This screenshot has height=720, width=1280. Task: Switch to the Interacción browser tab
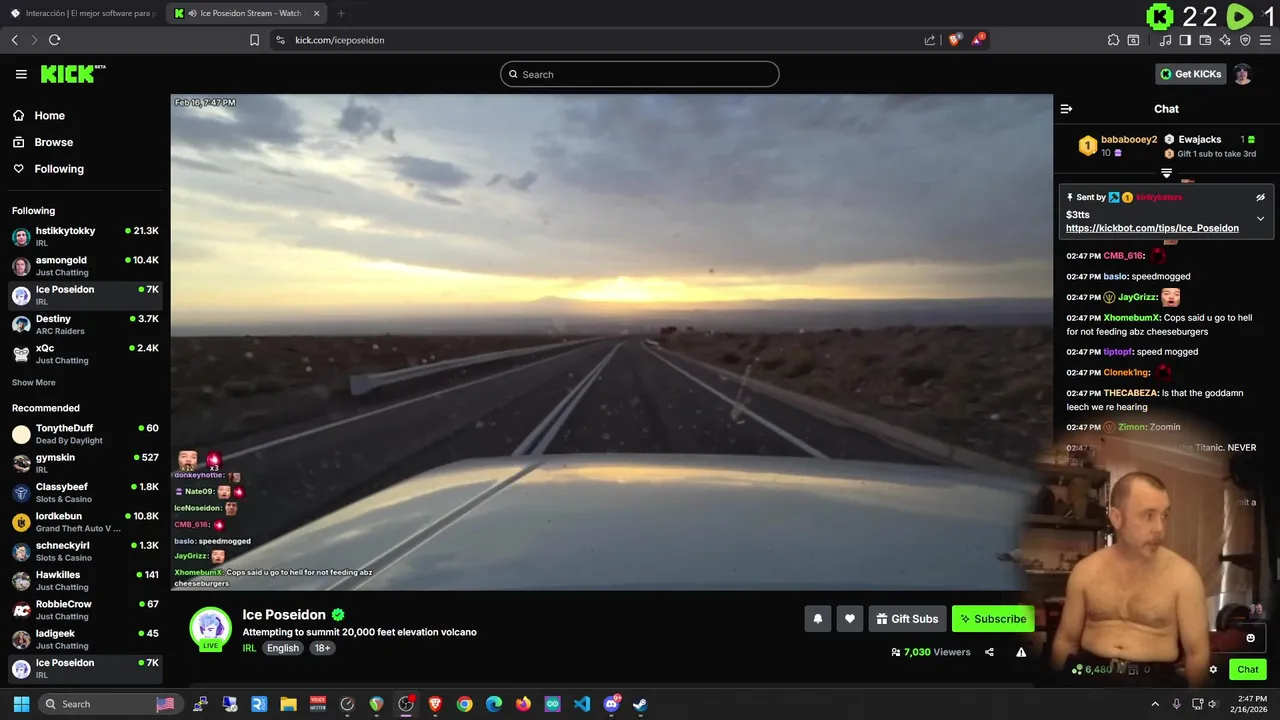(83, 13)
